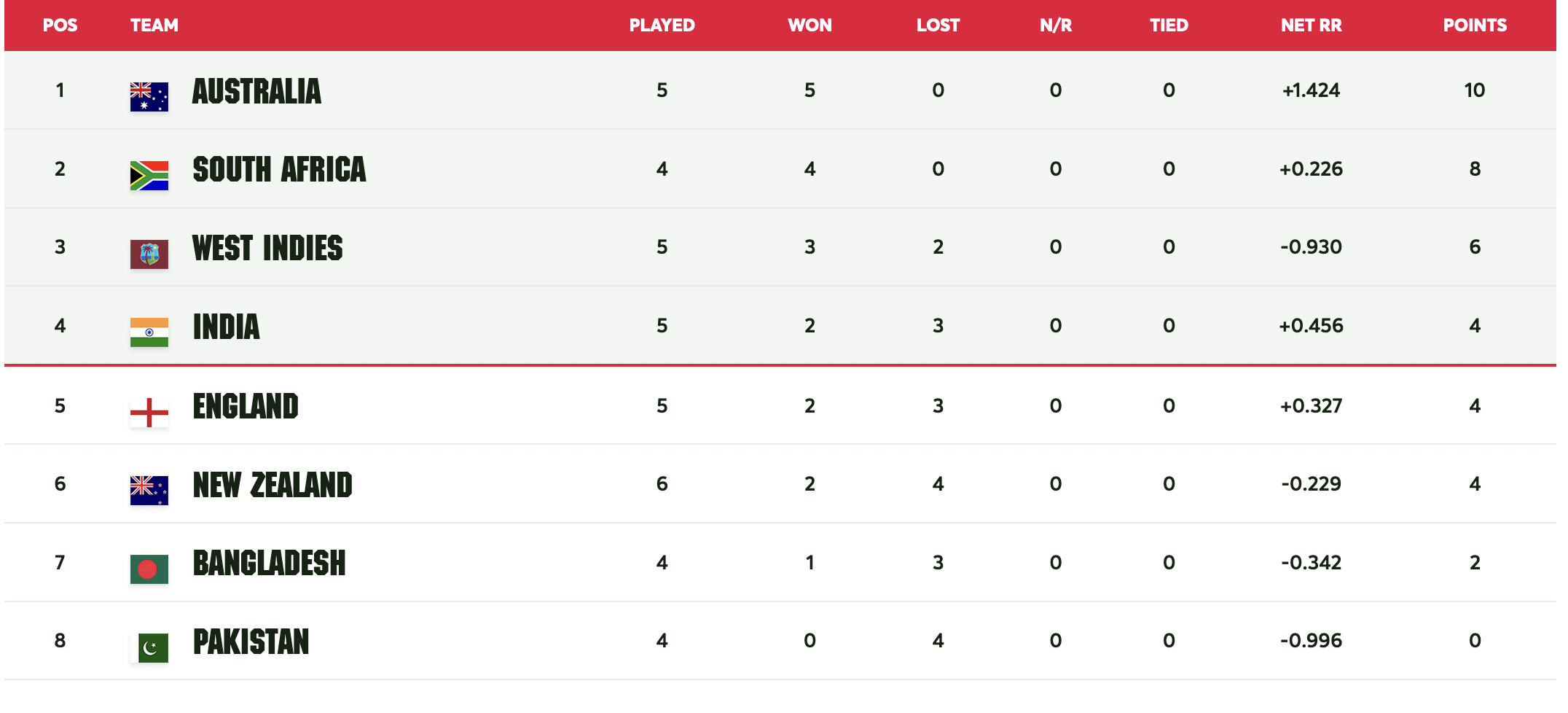Screen dimensions: 1568x713
Task: Click the Pakistan flag icon
Action: pyautogui.click(x=149, y=647)
